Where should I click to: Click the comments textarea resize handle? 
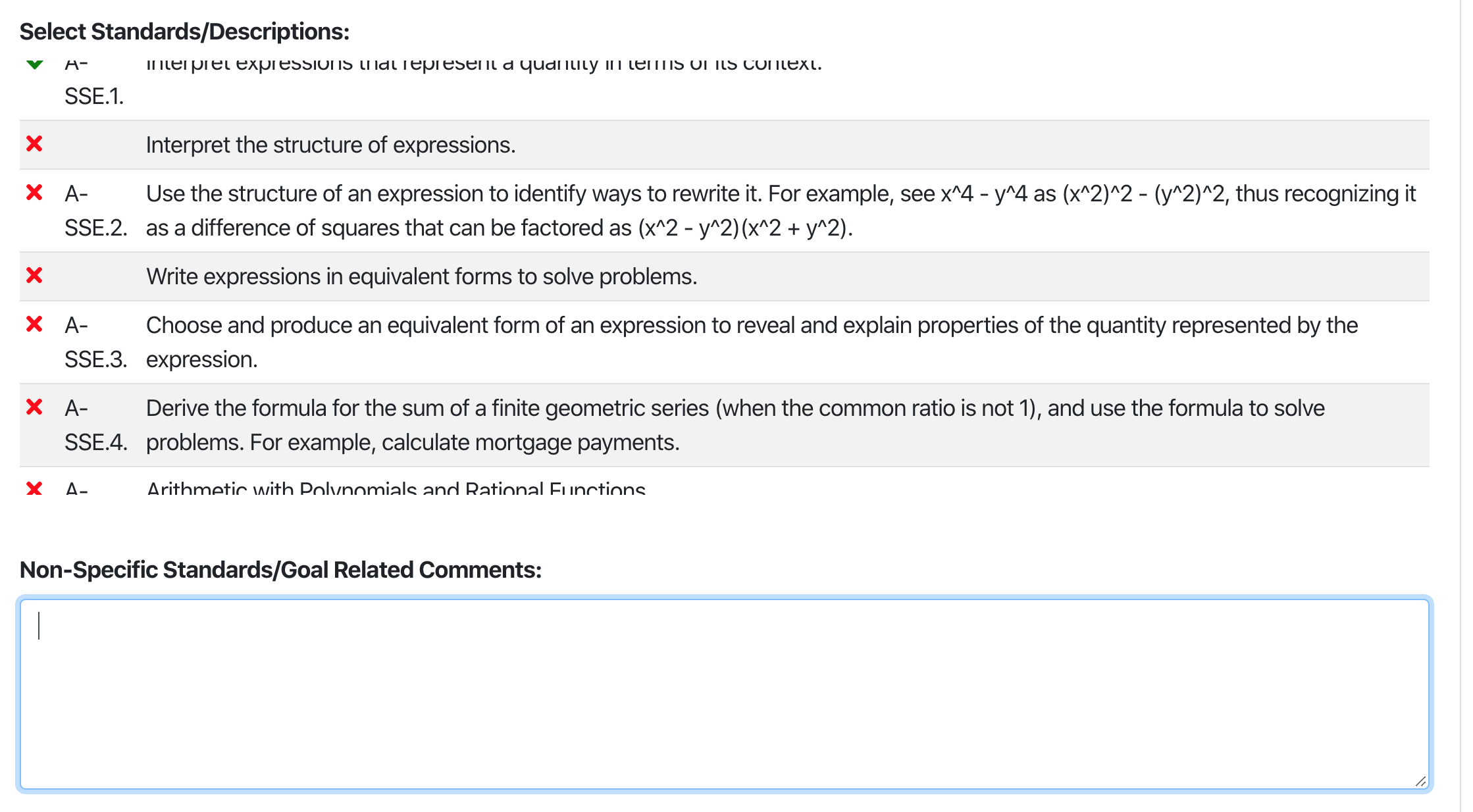[x=1420, y=781]
